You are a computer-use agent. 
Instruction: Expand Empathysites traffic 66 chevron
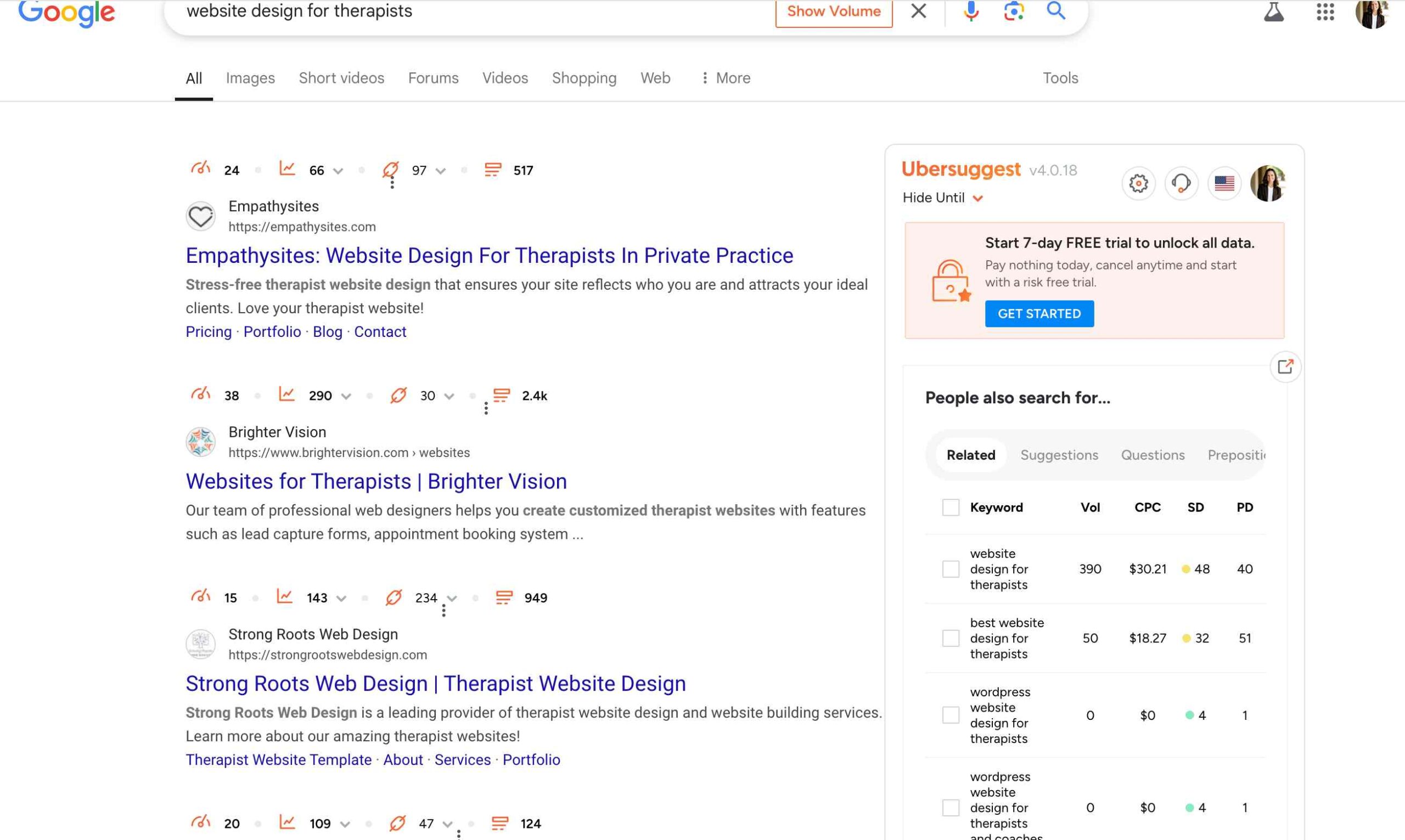click(338, 171)
